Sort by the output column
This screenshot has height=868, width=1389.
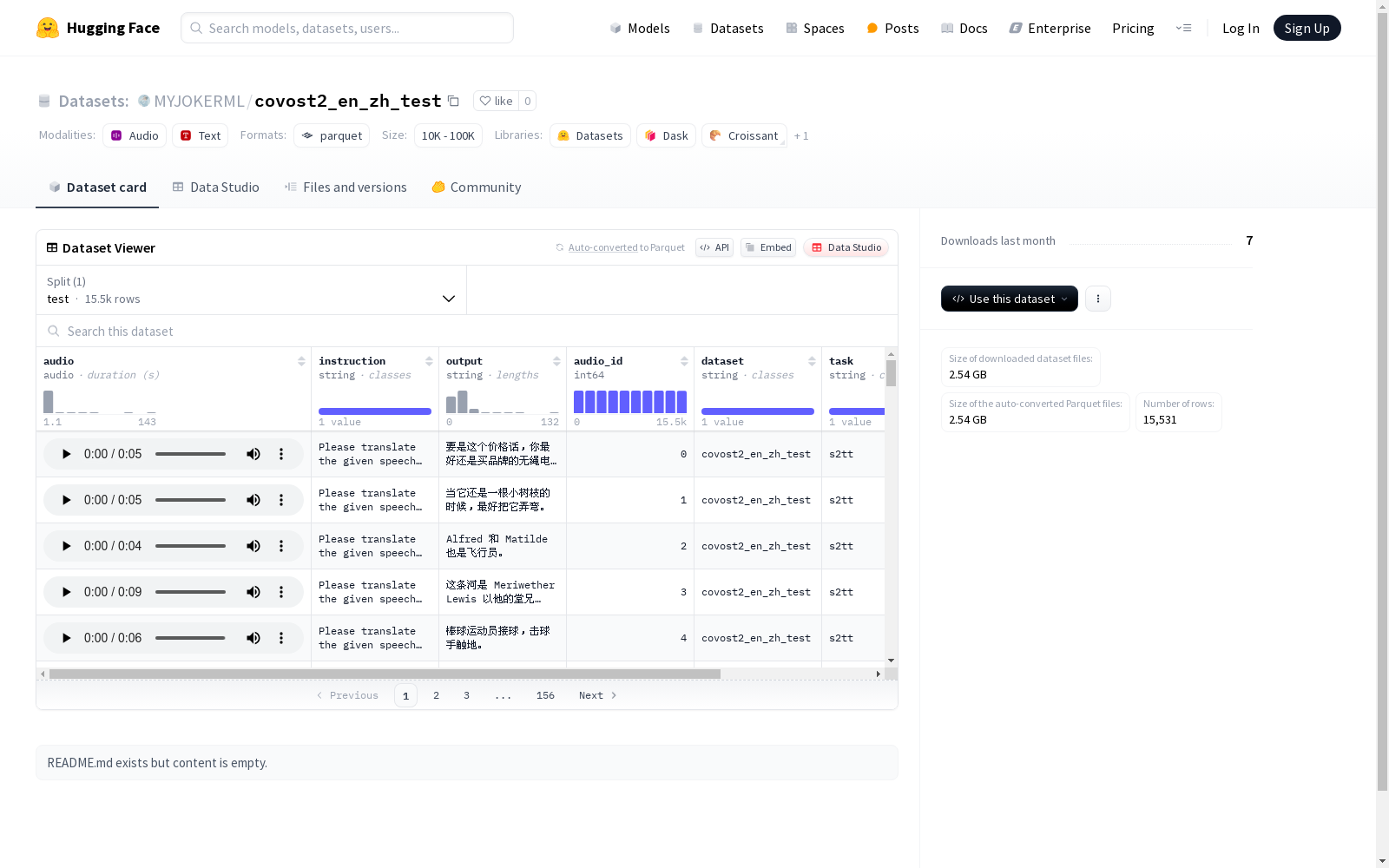point(556,361)
